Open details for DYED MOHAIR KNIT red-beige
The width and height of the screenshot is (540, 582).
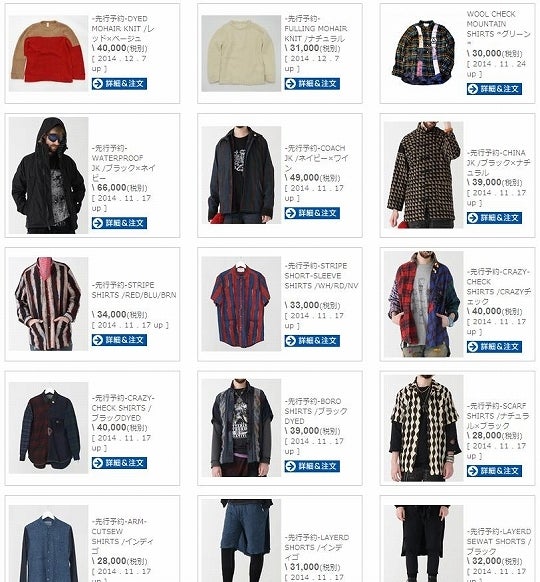tap(119, 84)
